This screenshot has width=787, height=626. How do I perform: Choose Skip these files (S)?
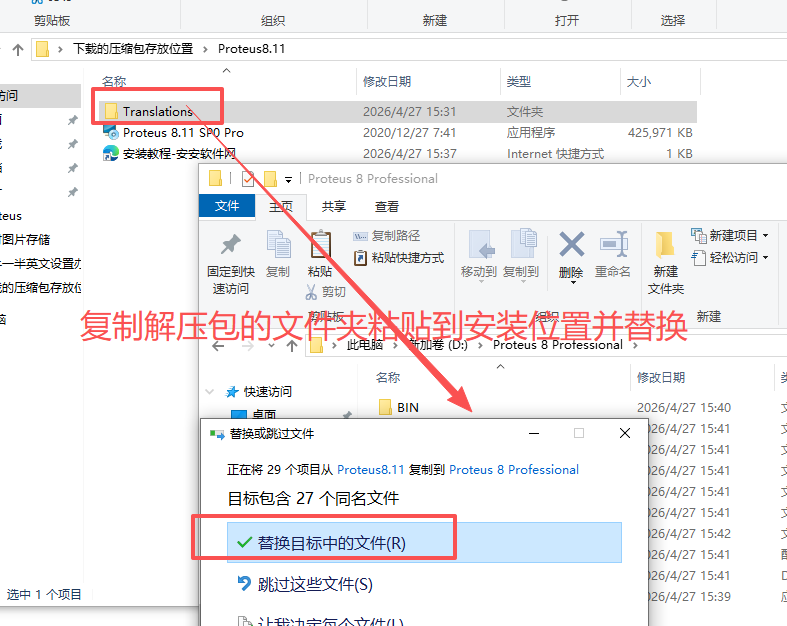315,584
